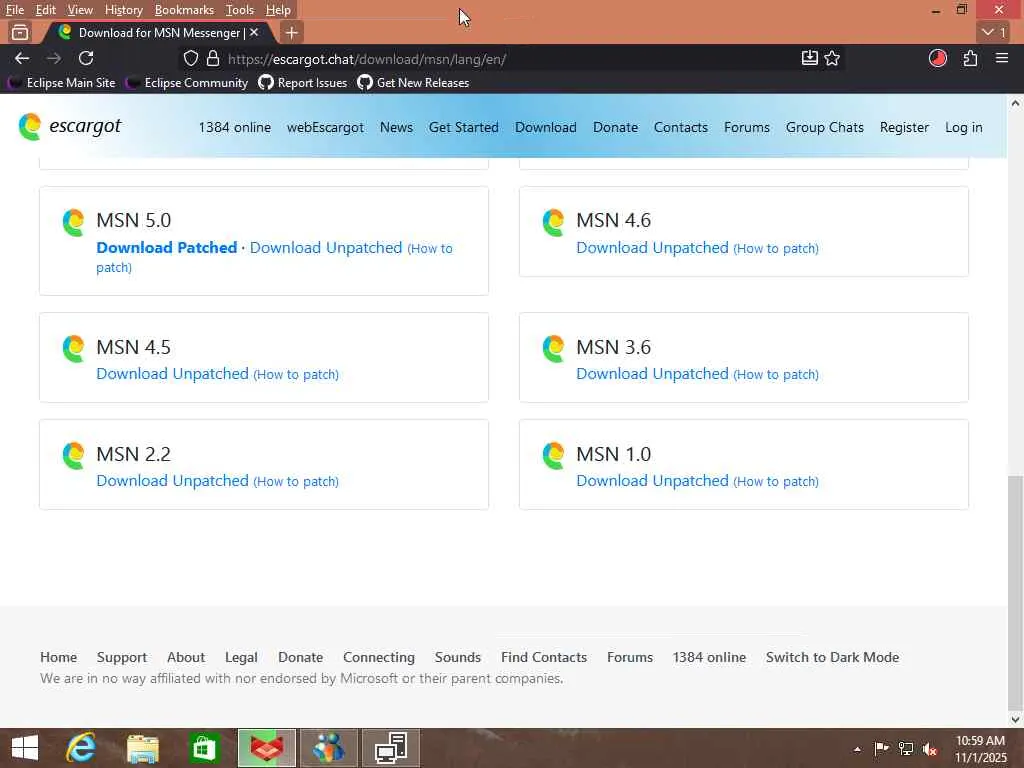Click Switch to Dark Mode in footer

[833, 657]
